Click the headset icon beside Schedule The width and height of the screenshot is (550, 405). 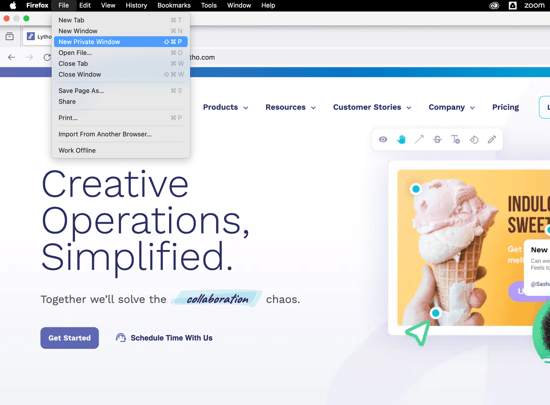point(121,338)
